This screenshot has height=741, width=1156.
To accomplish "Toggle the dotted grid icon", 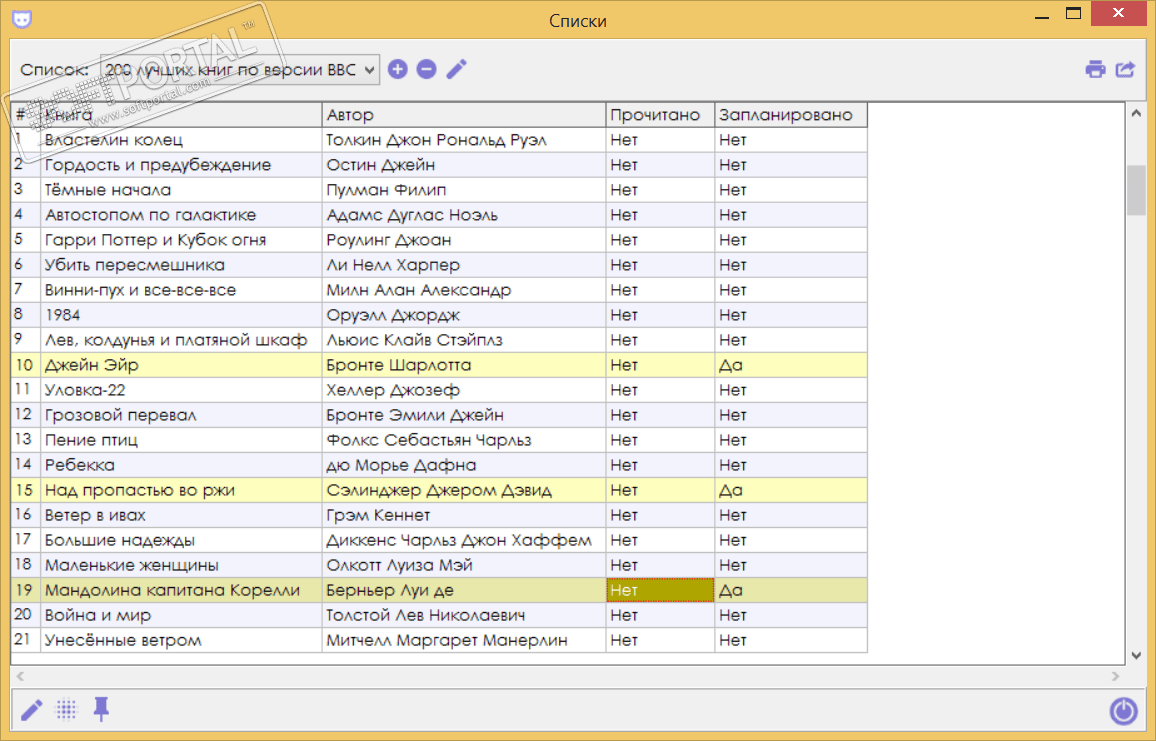I will click(66, 710).
